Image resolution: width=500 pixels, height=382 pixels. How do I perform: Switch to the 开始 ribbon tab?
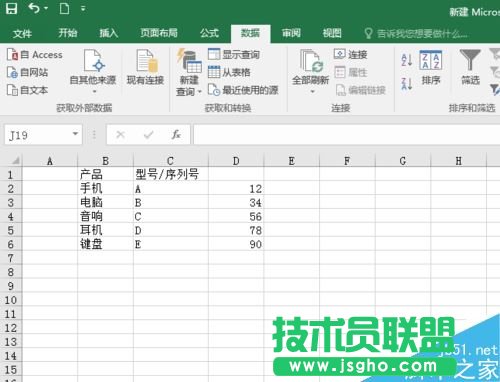[68, 33]
